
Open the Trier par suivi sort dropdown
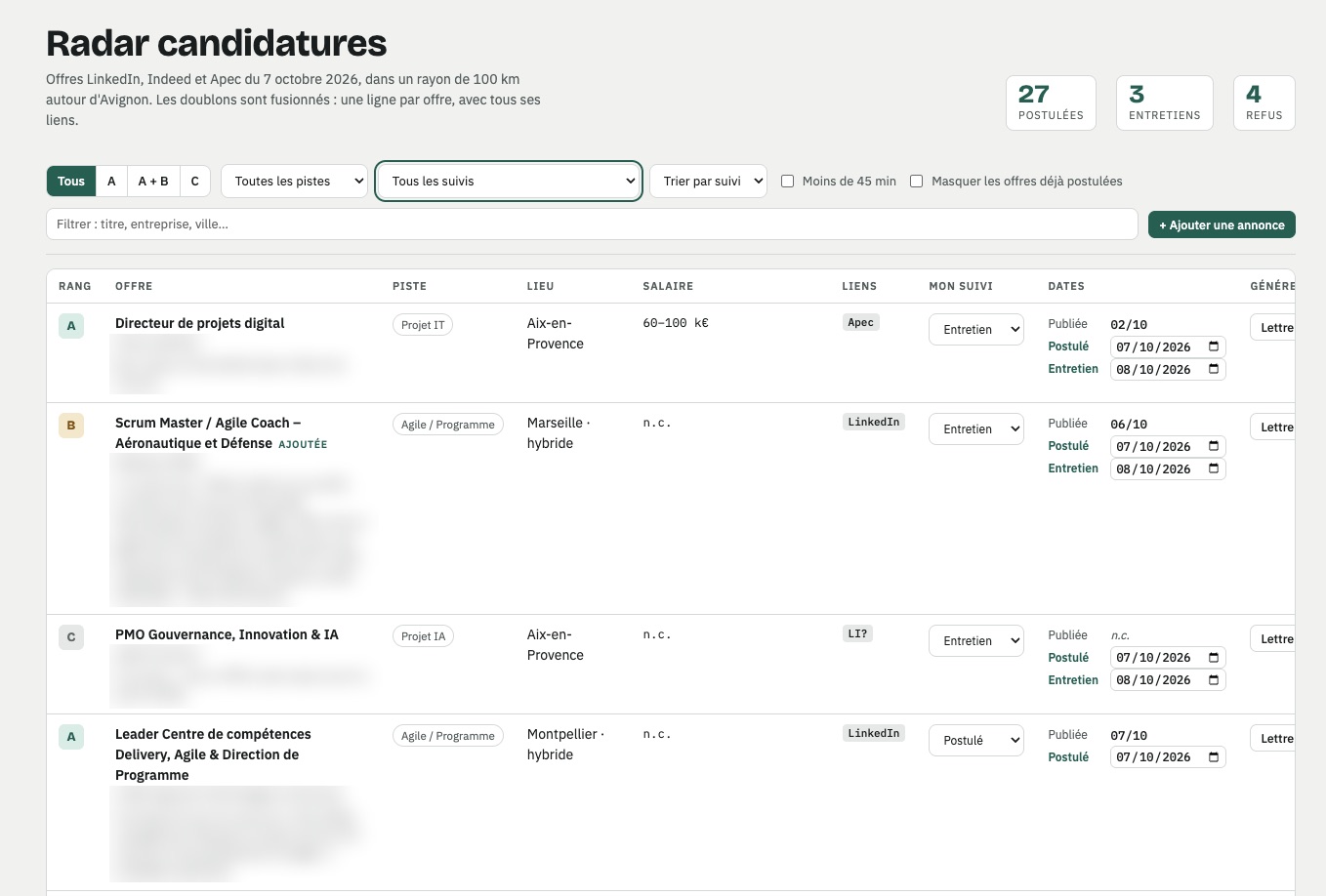coord(708,182)
